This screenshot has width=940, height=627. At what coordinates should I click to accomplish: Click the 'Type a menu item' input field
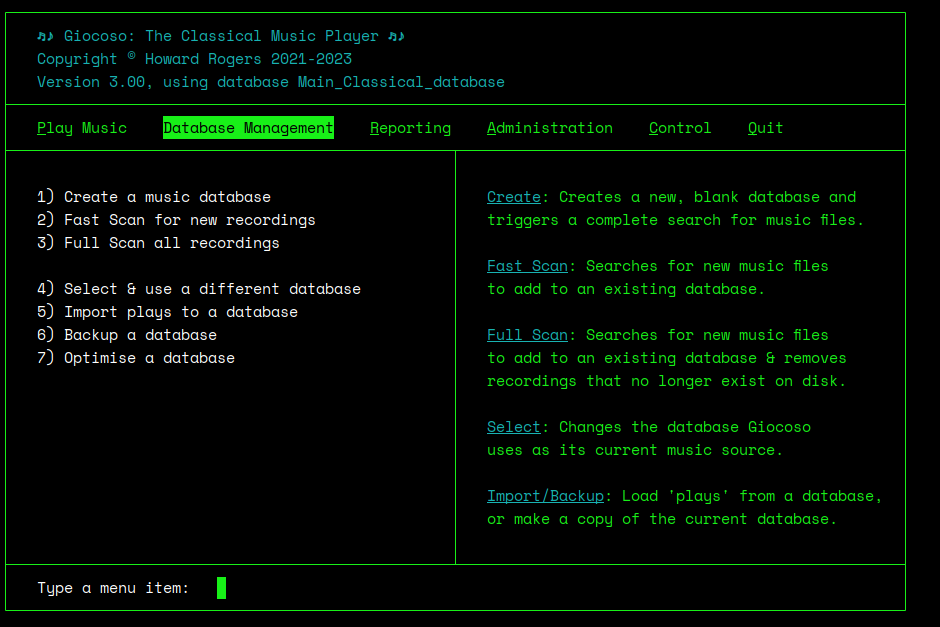point(221,588)
